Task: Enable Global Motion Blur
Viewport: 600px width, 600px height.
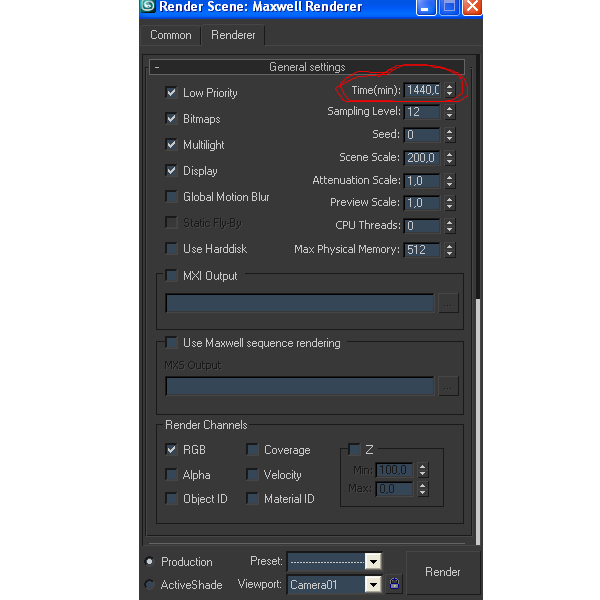Action: tap(171, 197)
